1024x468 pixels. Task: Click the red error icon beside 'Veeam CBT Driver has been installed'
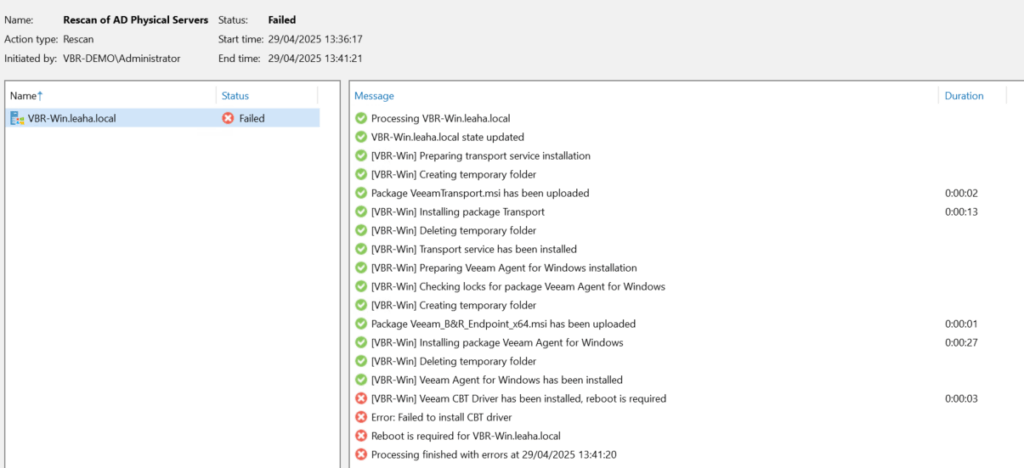tap(360, 398)
